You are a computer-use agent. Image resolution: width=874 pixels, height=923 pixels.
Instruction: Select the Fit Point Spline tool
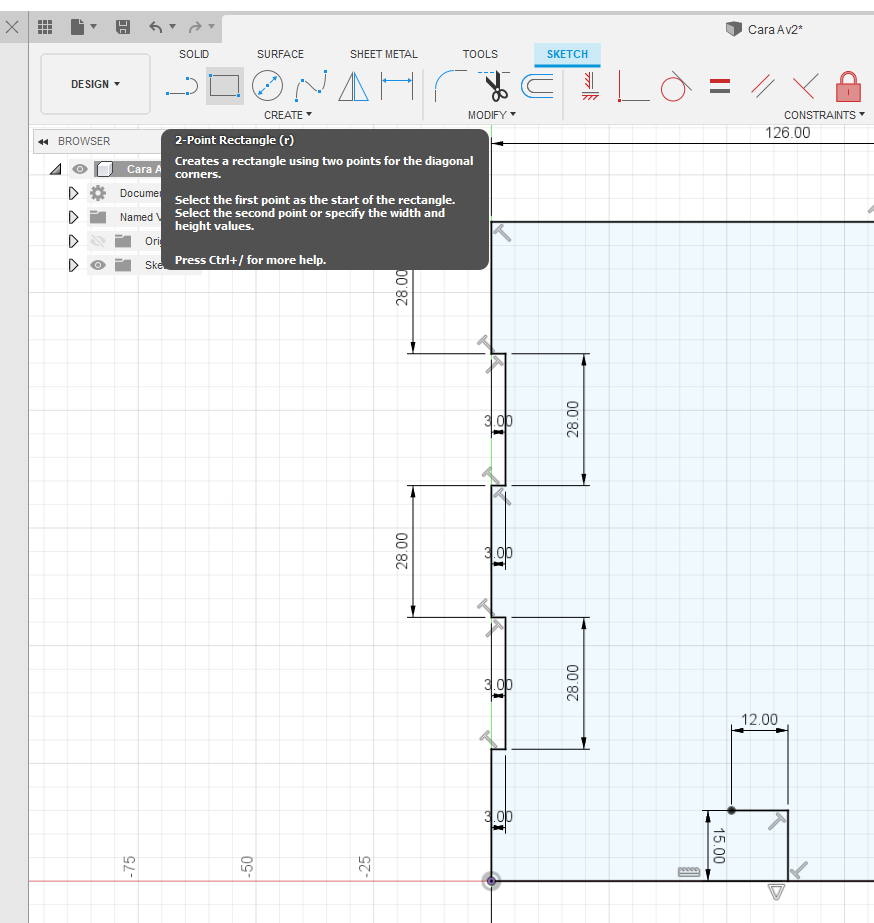[x=311, y=86]
